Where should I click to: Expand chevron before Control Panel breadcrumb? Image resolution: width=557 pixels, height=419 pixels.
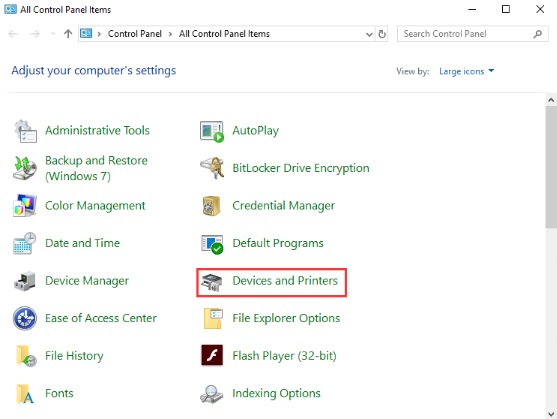click(99, 34)
